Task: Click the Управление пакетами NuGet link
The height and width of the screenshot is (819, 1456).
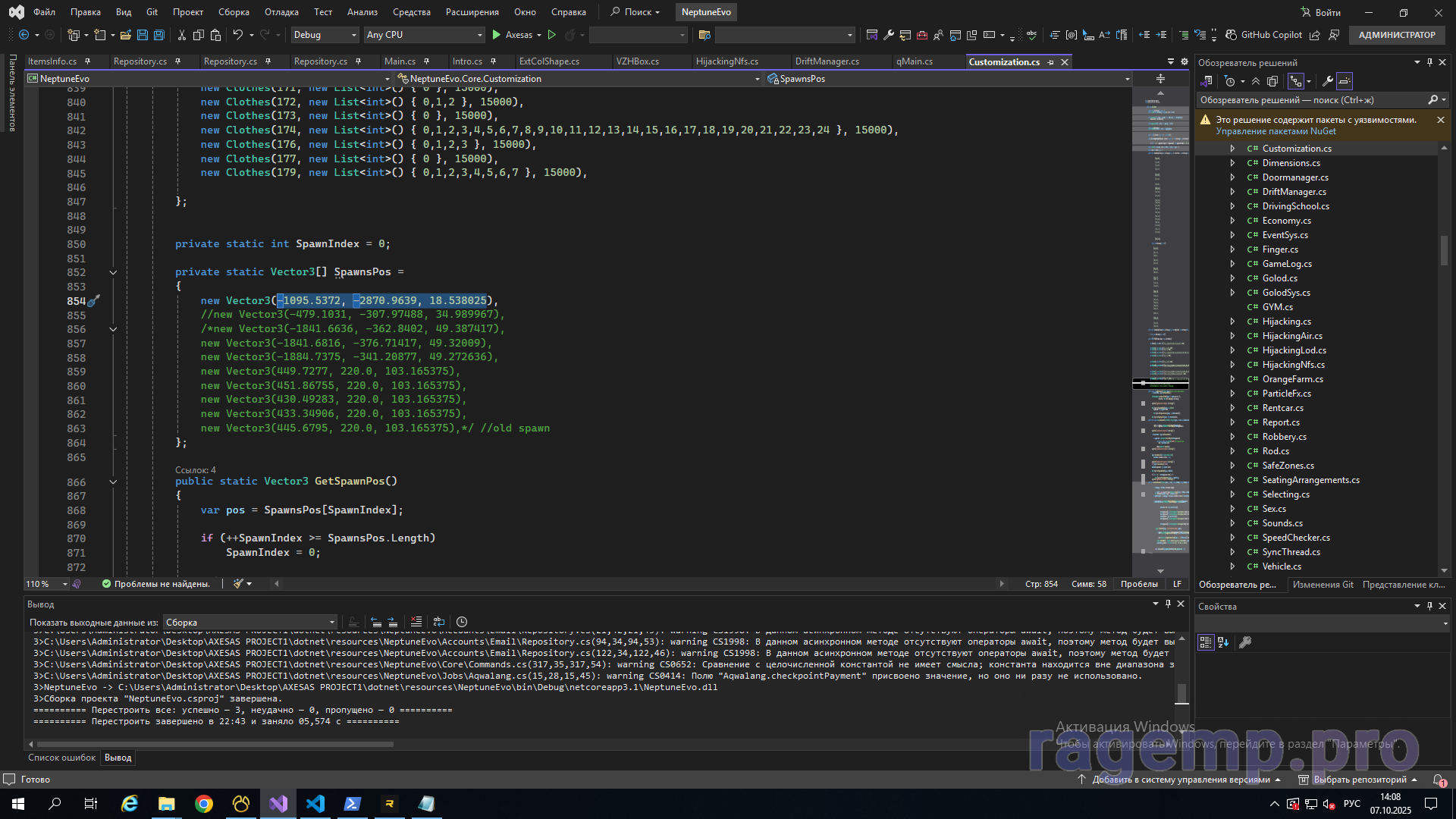Action: pyautogui.click(x=1276, y=131)
